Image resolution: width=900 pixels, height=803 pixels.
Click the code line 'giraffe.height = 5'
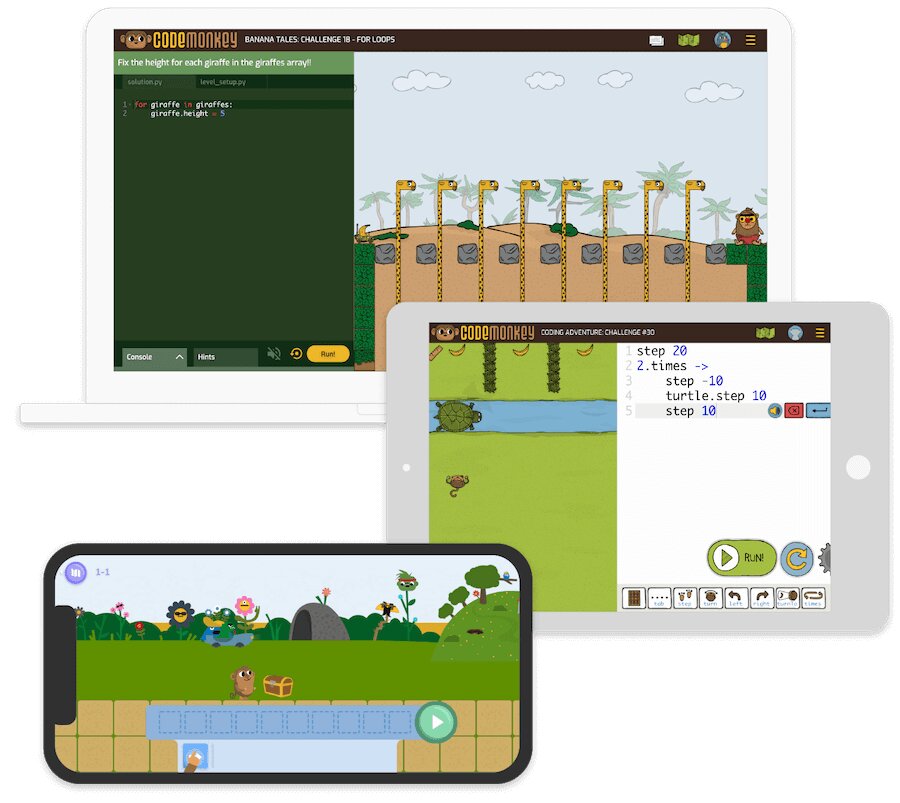point(188,114)
